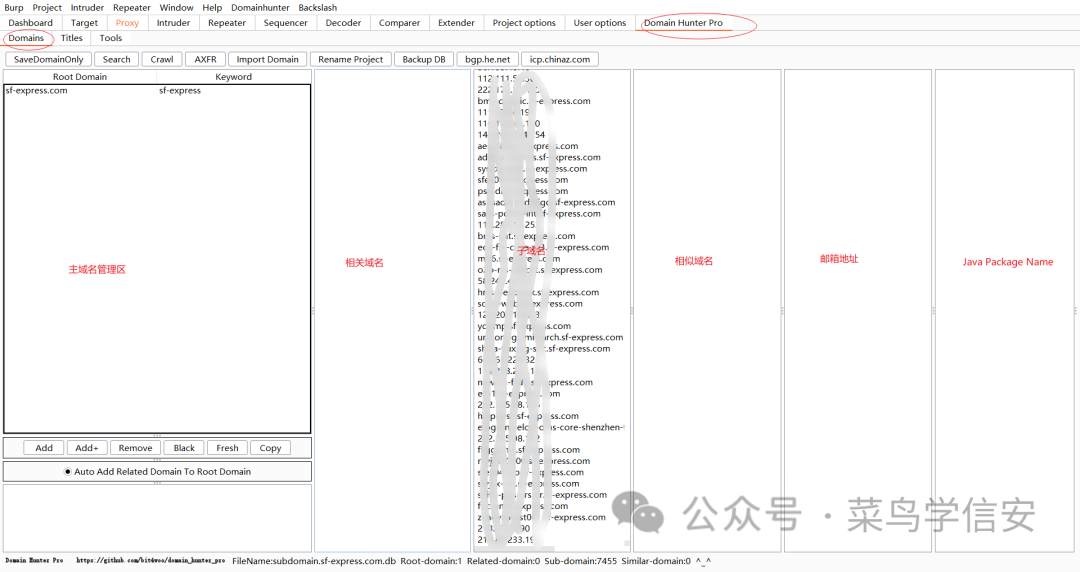Image resolution: width=1080 pixels, height=572 pixels.
Task: Select subdomain line containing arch.sf-express.com
Action: pyautogui.click(x=550, y=337)
